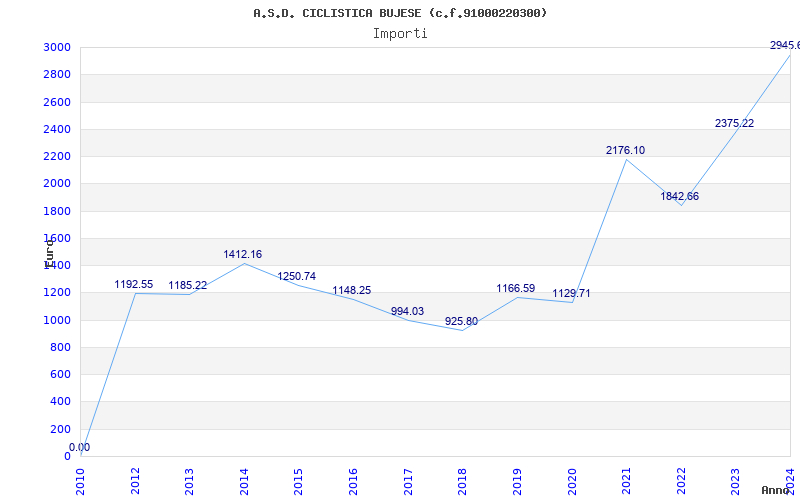Click the y-axis value 1800

[x=57, y=211]
